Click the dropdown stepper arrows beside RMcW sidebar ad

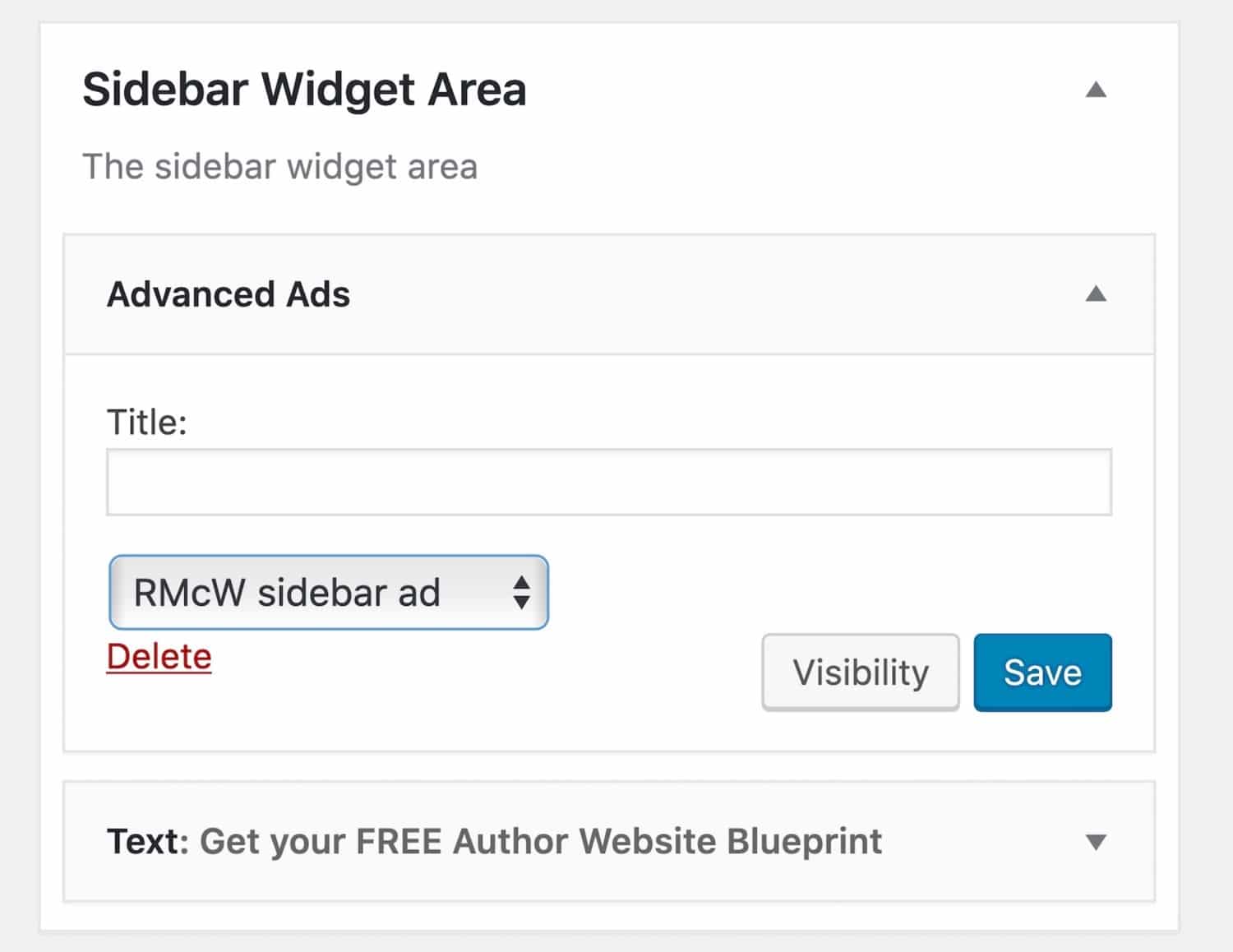click(x=523, y=591)
